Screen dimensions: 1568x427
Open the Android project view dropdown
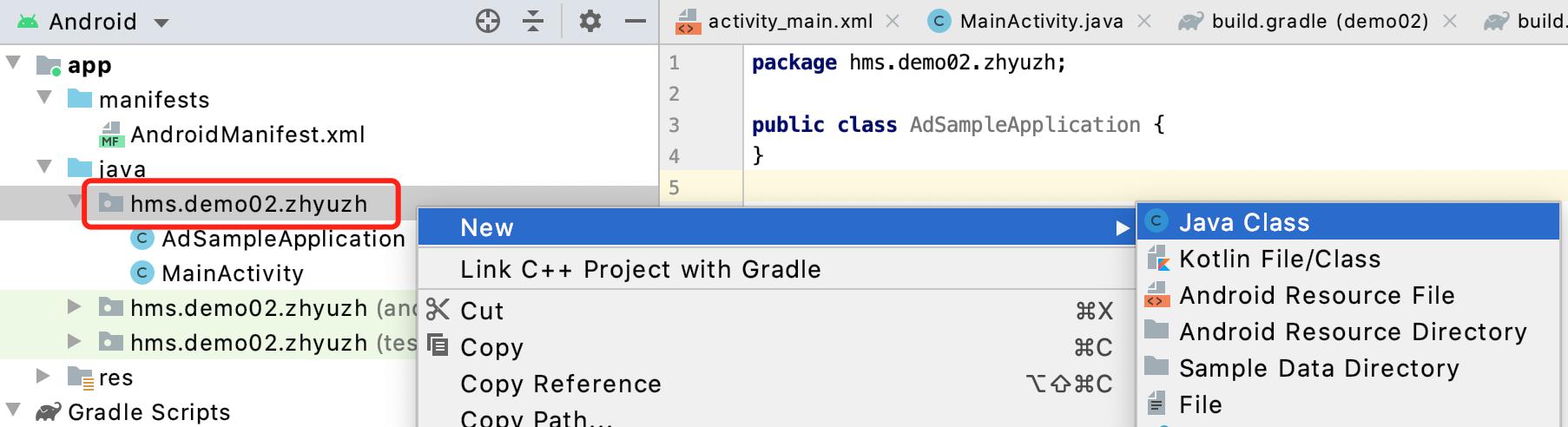[x=161, y=23]
